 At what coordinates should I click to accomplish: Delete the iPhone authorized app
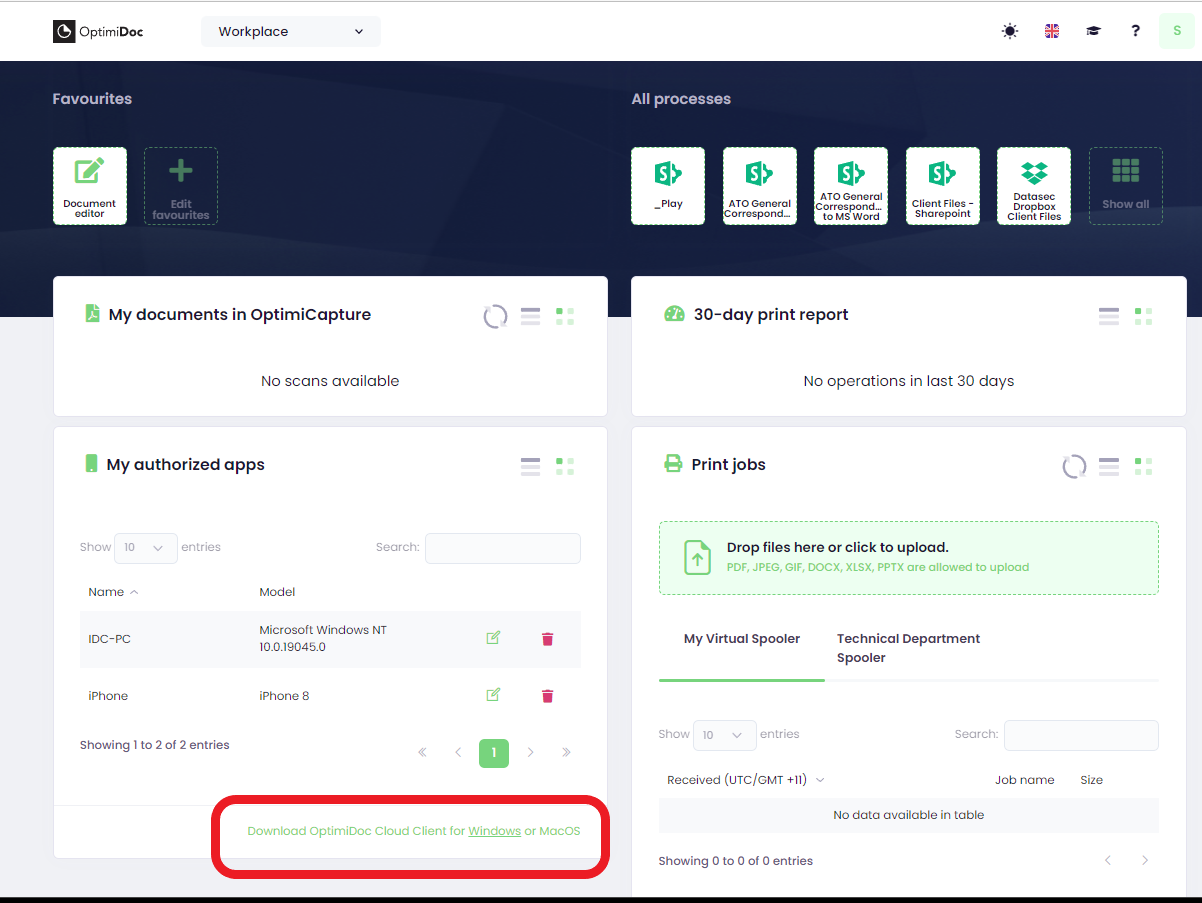pos(547,696)
